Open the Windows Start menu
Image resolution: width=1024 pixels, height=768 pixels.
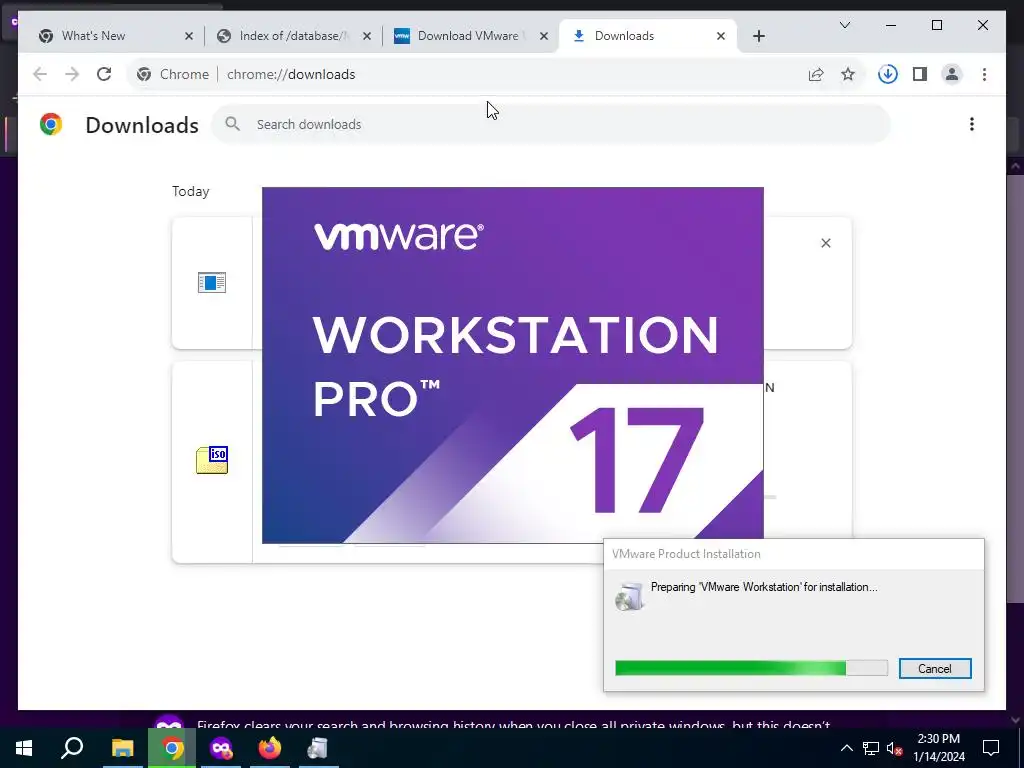pos(24,748)
